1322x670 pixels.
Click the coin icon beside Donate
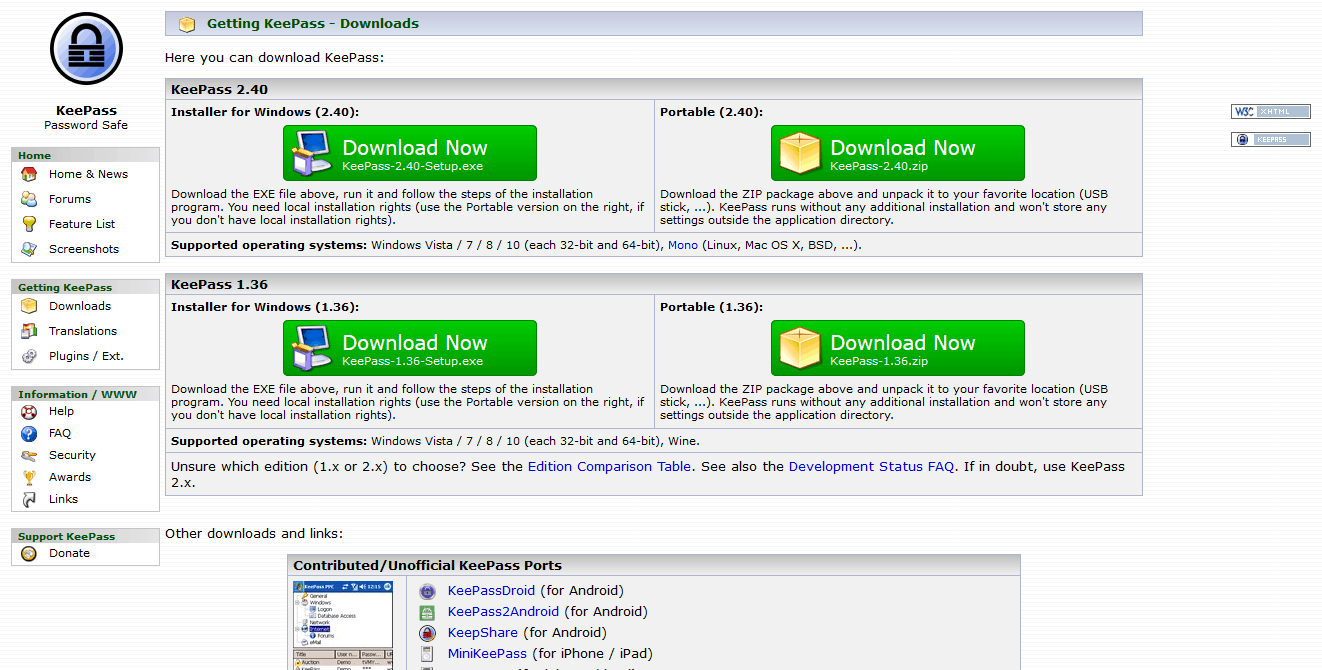pos(29,553)
